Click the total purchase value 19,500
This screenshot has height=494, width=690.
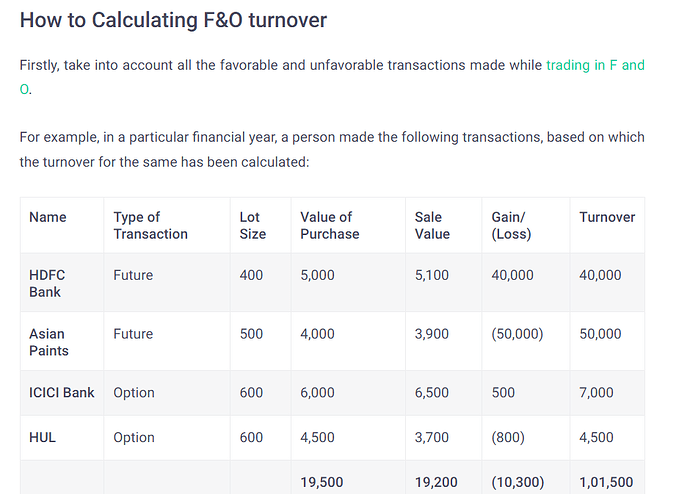[x=321, y=482]
